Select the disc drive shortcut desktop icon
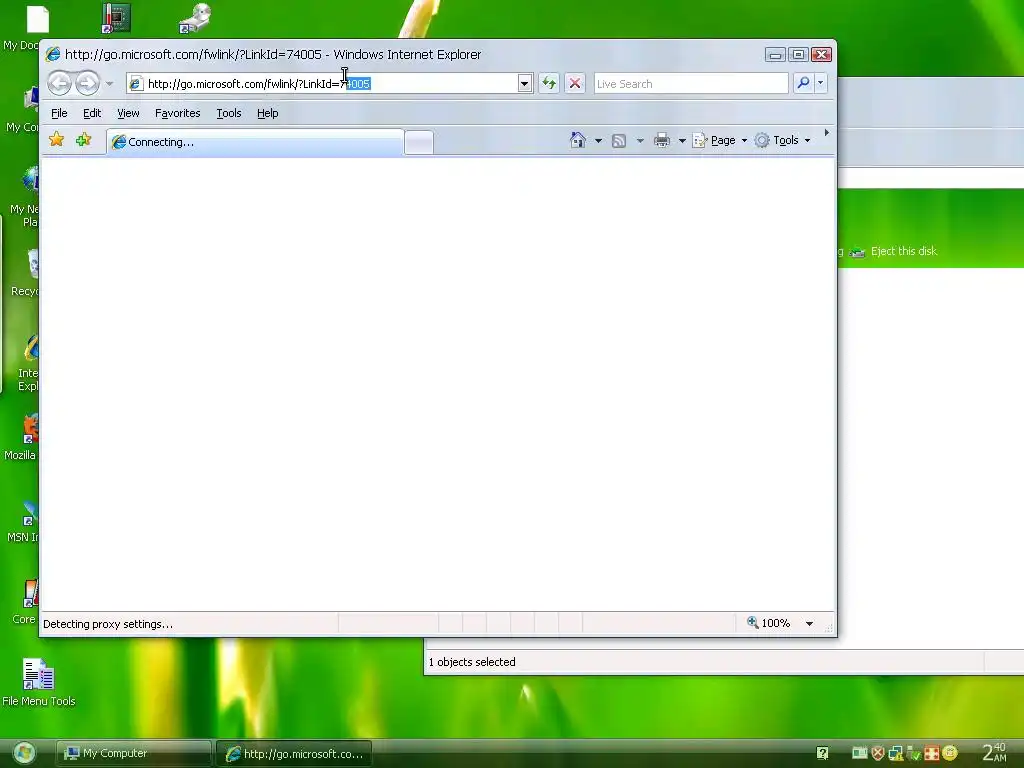1024x768 pixels. pos(195,18)
